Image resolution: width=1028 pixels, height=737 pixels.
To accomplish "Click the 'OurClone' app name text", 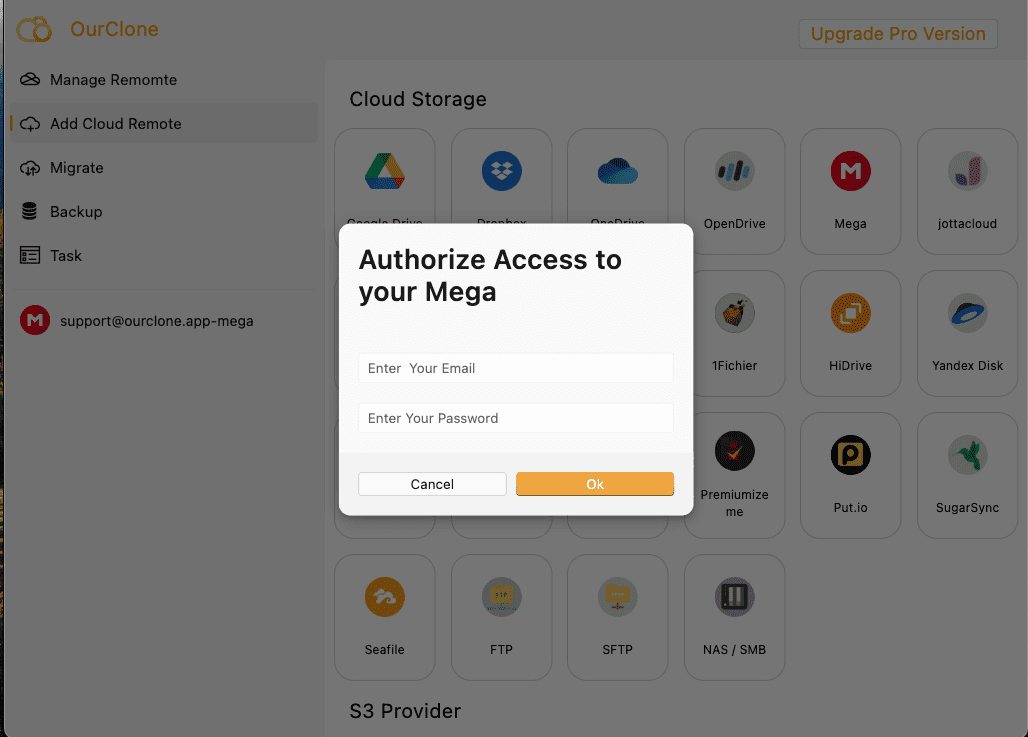I will (x=114, y=30).
